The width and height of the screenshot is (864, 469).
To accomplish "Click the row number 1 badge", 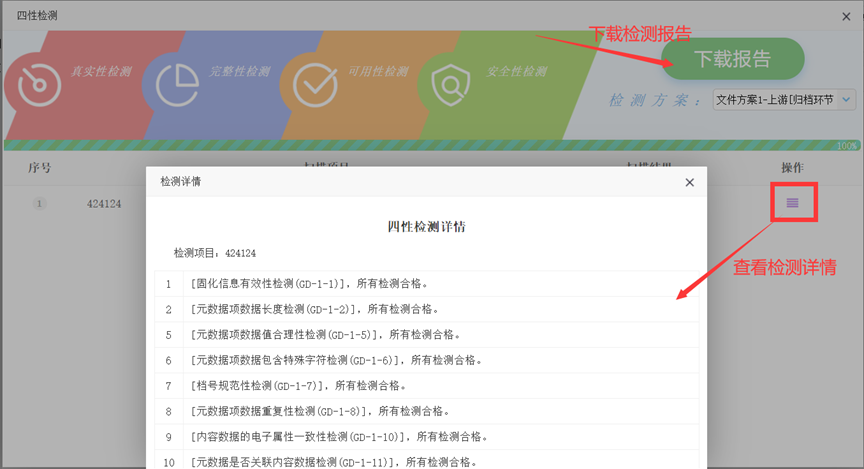I will [x=39, y=204].
